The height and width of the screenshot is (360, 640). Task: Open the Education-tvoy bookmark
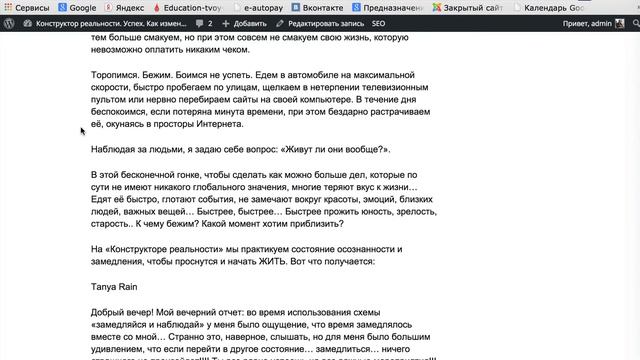[188, 8]
